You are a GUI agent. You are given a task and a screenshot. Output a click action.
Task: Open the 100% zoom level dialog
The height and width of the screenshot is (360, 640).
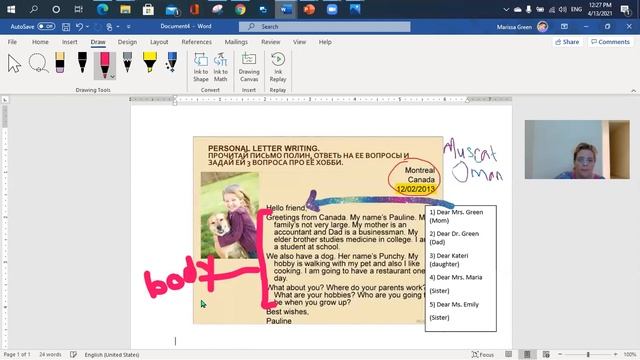[x=630, y=354]
